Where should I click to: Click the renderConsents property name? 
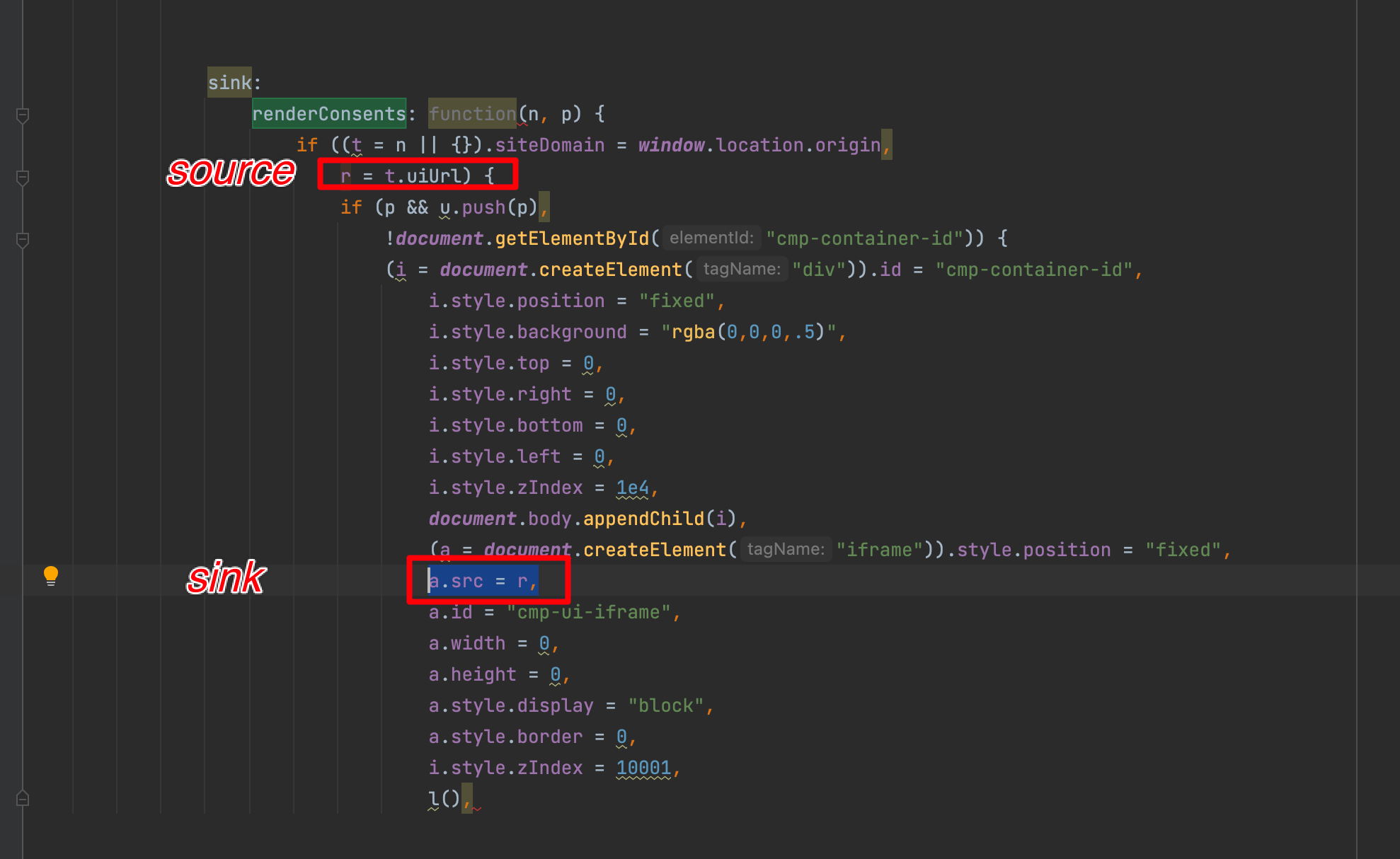(328, 114)
